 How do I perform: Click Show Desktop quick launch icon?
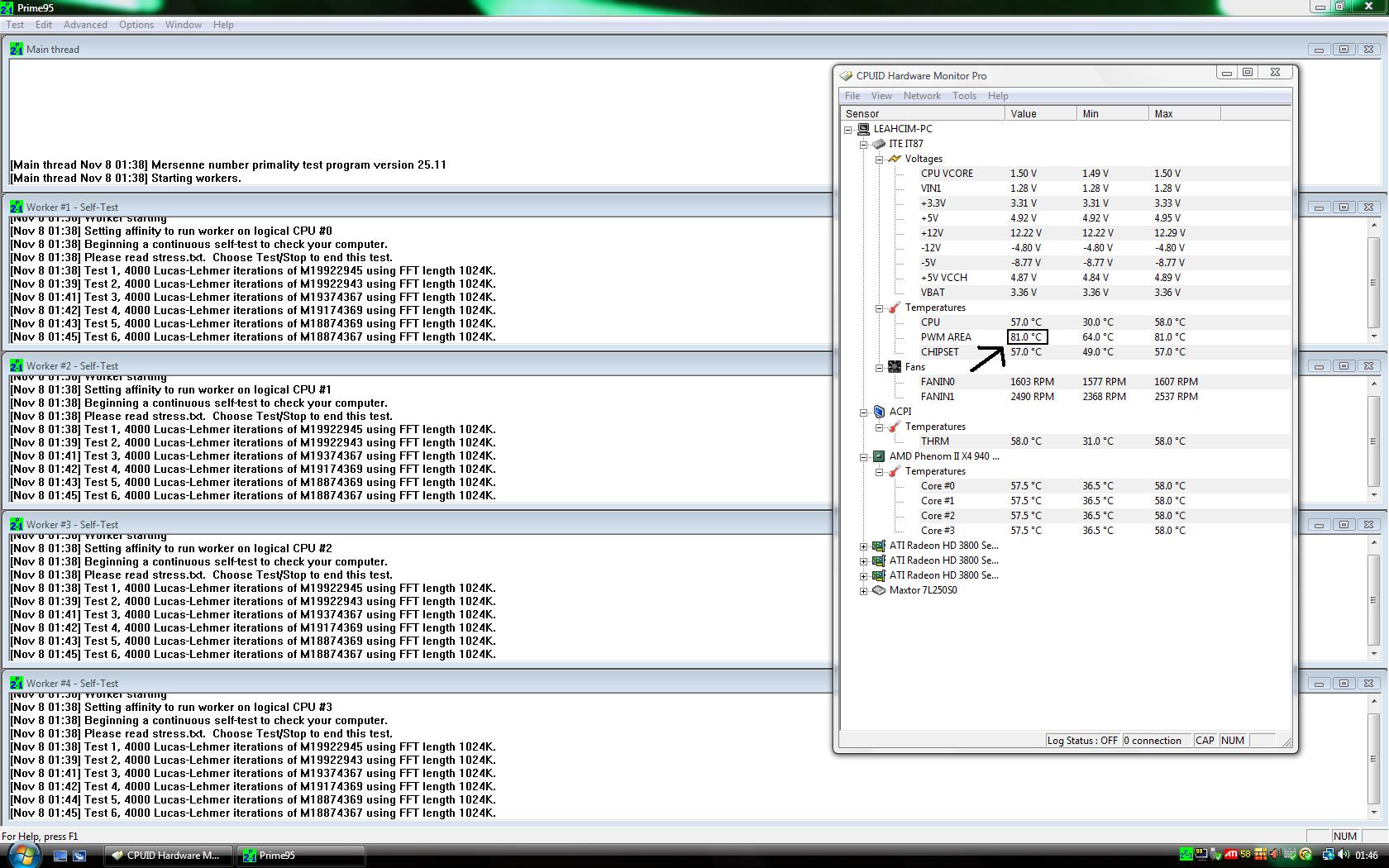(60, 856)
